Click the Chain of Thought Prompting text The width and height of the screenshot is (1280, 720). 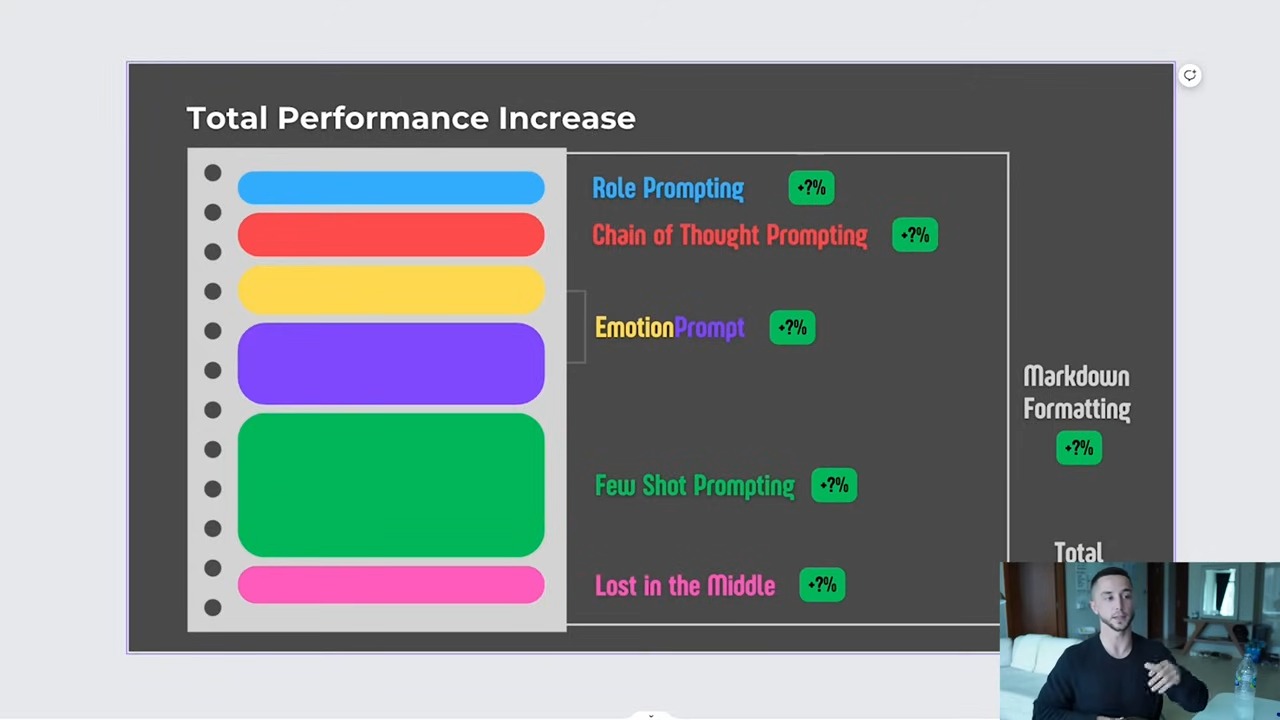click(730, 235)
